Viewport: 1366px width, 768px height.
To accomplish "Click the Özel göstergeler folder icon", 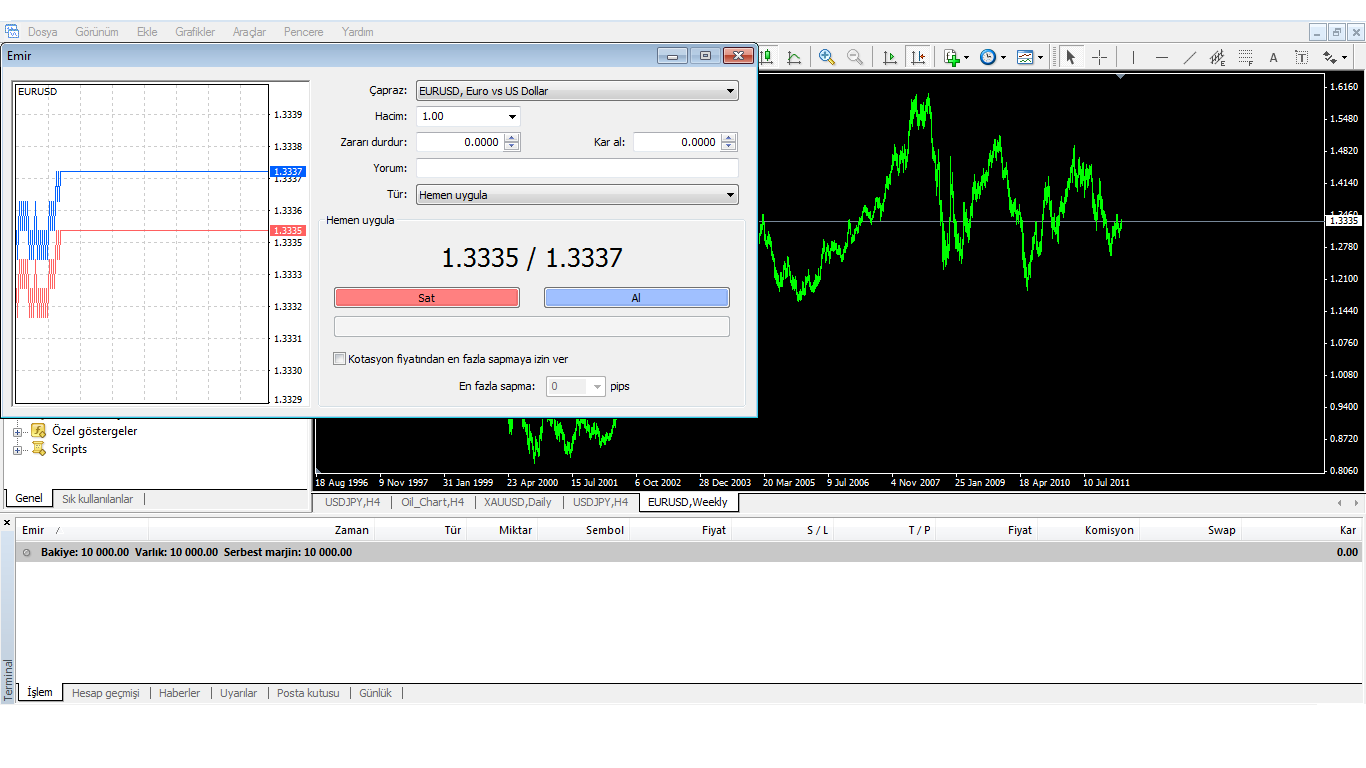I will click(39, 431).
